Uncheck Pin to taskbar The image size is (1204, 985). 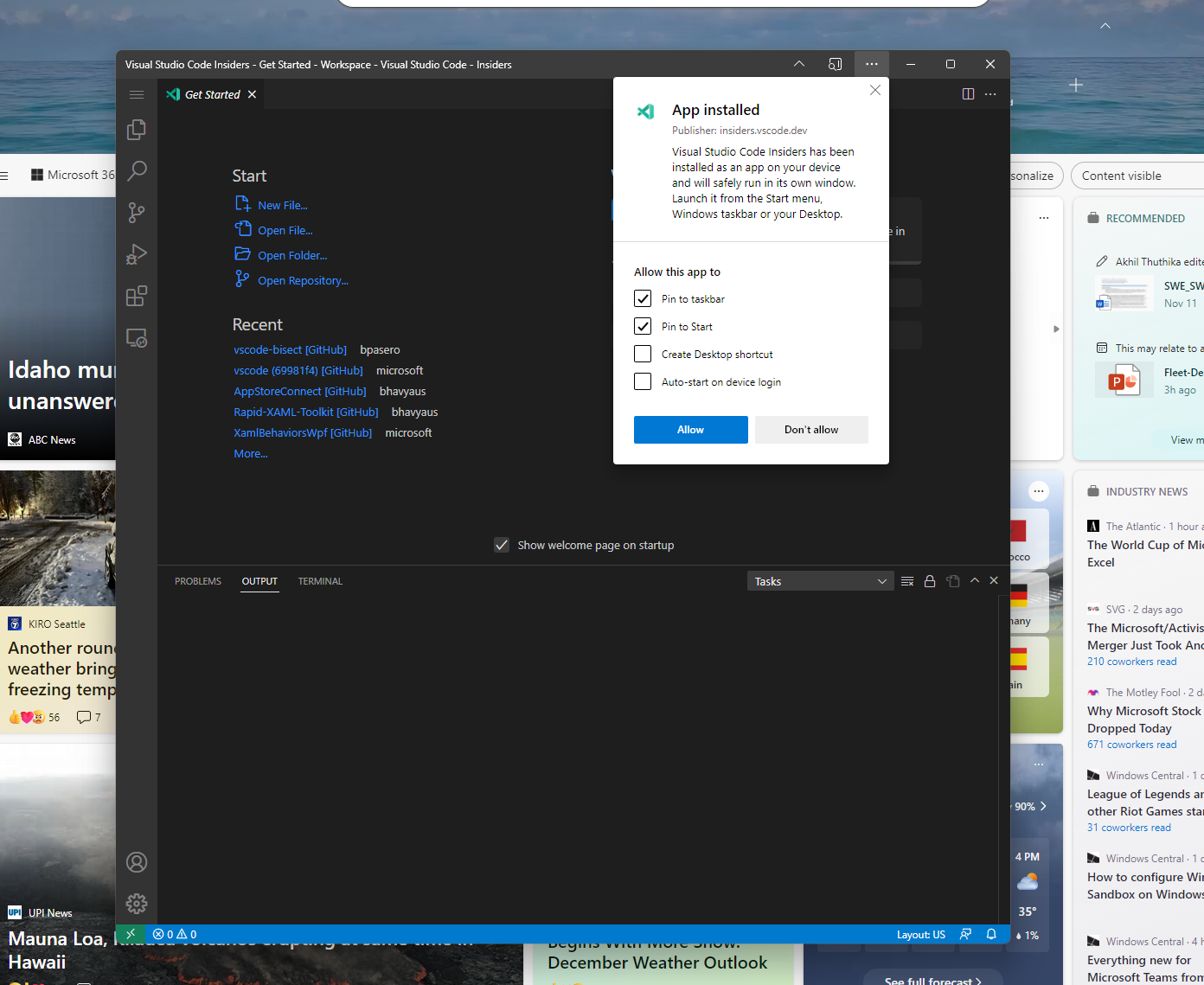tap(643, 298)
